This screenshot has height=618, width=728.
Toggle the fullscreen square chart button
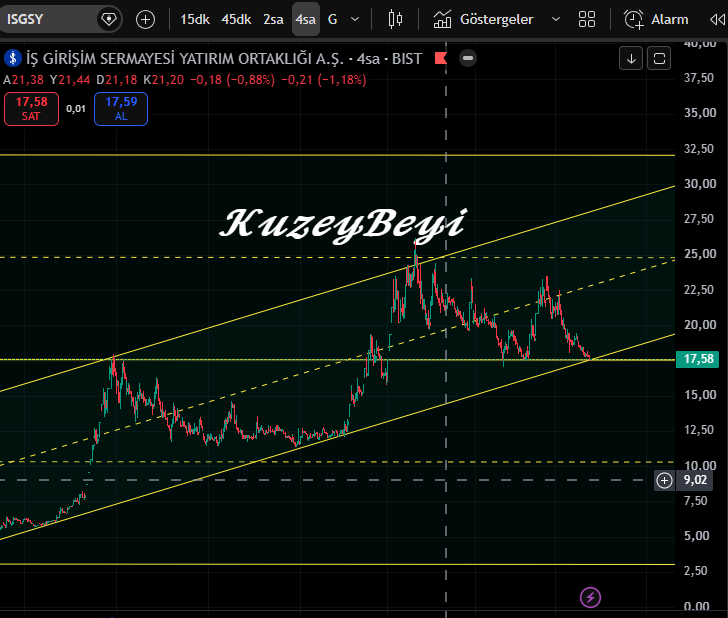pyautogui.click(x=659, y=59)
